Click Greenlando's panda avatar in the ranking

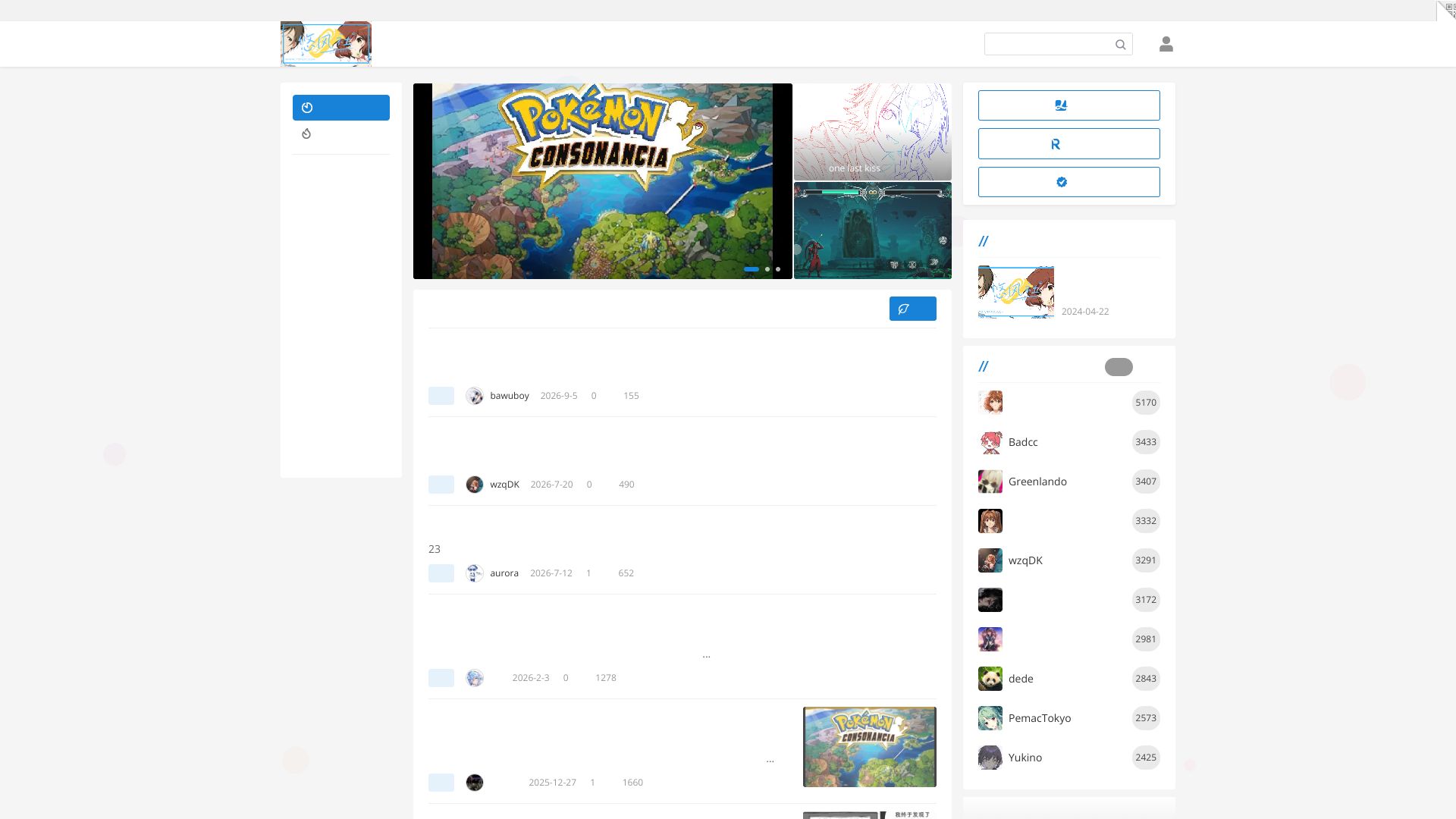[990, 482]
